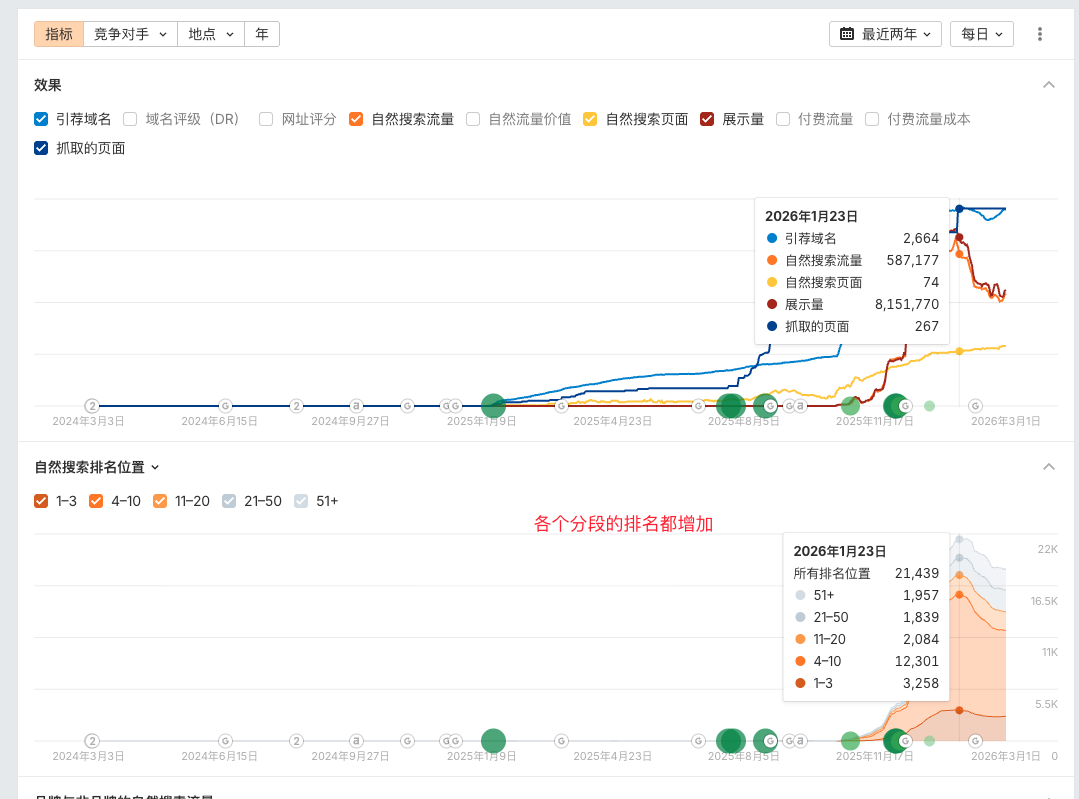Click the G marker above 2024年6月15日 in 效果 chart
The height and width of the screenshot is (799, 1079).
tap(225, 406)
